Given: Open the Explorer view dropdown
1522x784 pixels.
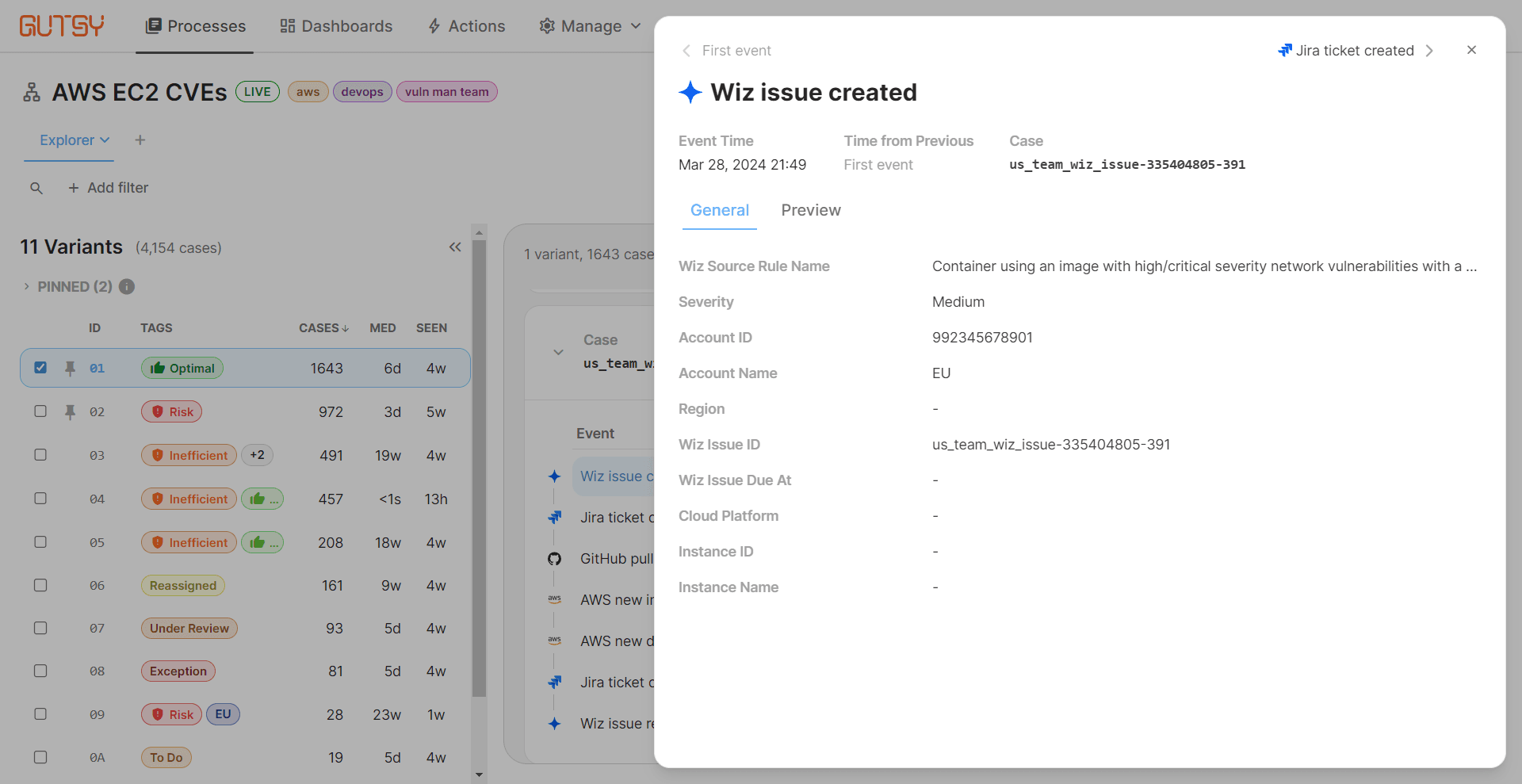Looking at the screenshot, I should click(x=75, y=140).
